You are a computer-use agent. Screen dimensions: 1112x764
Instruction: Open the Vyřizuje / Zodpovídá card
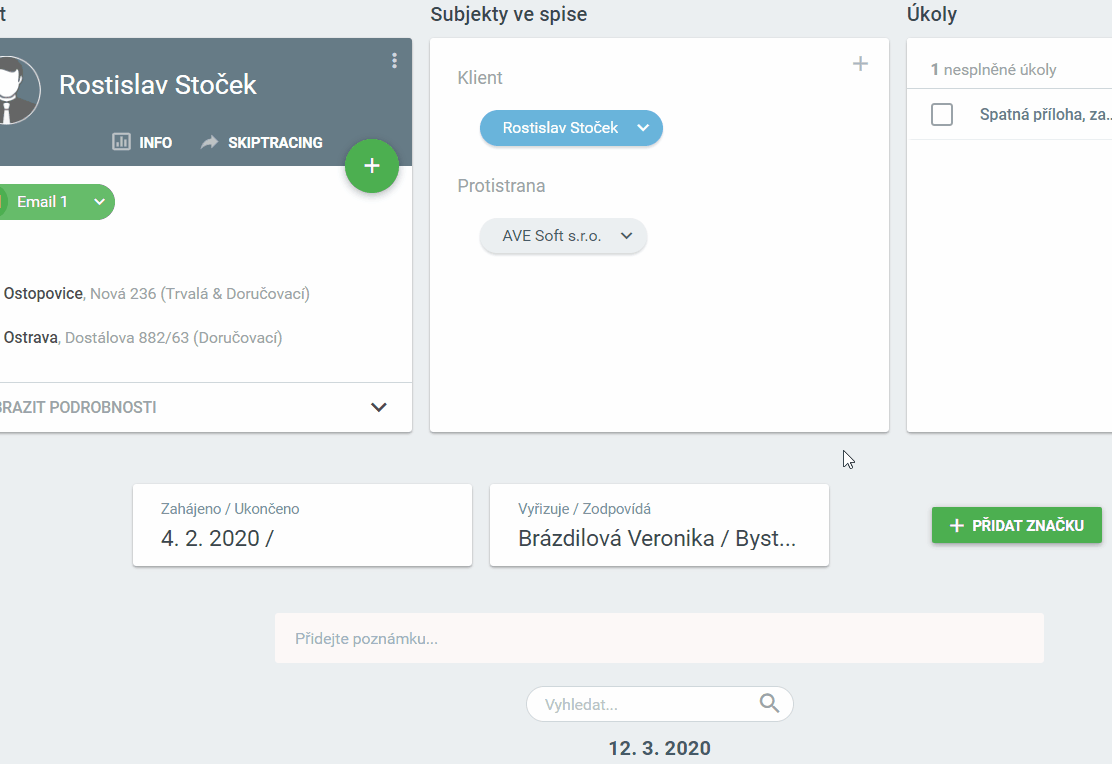tap(659, 525)
